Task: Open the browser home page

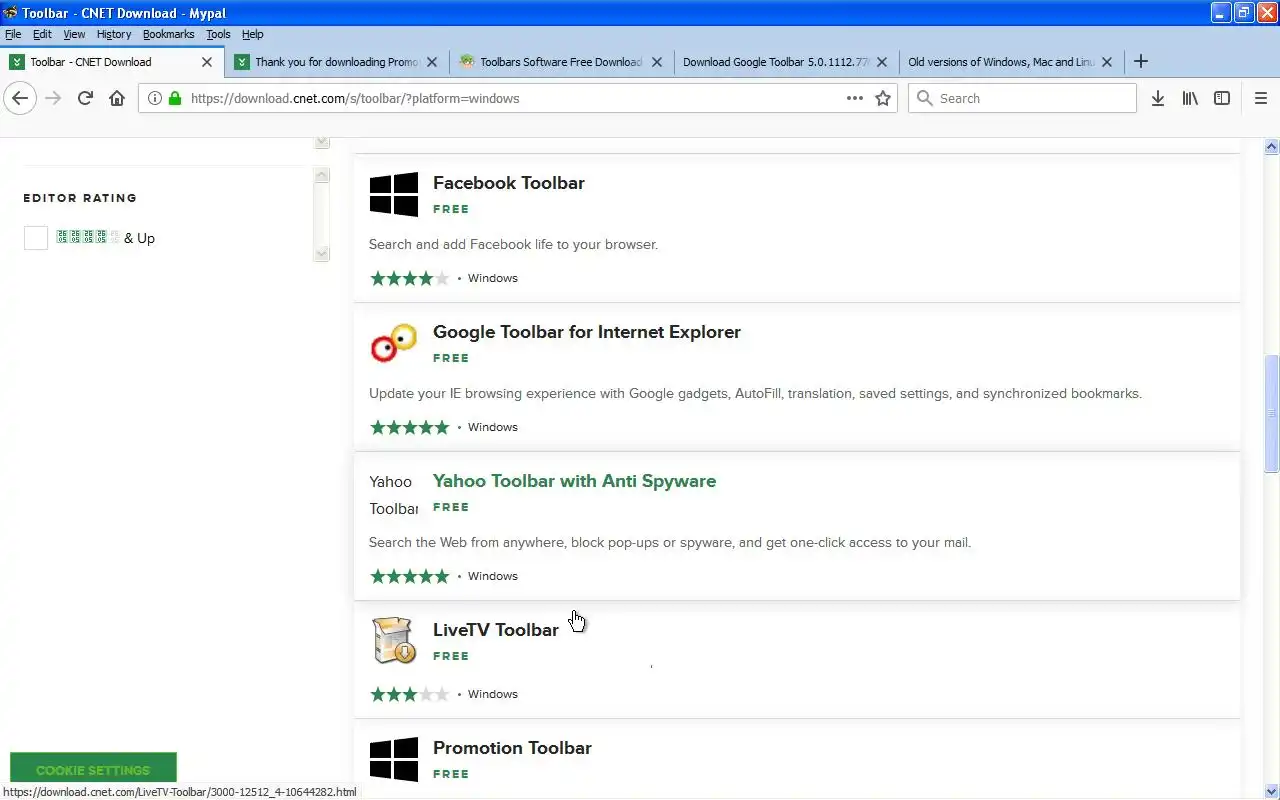Action: (x=117, y=98)
